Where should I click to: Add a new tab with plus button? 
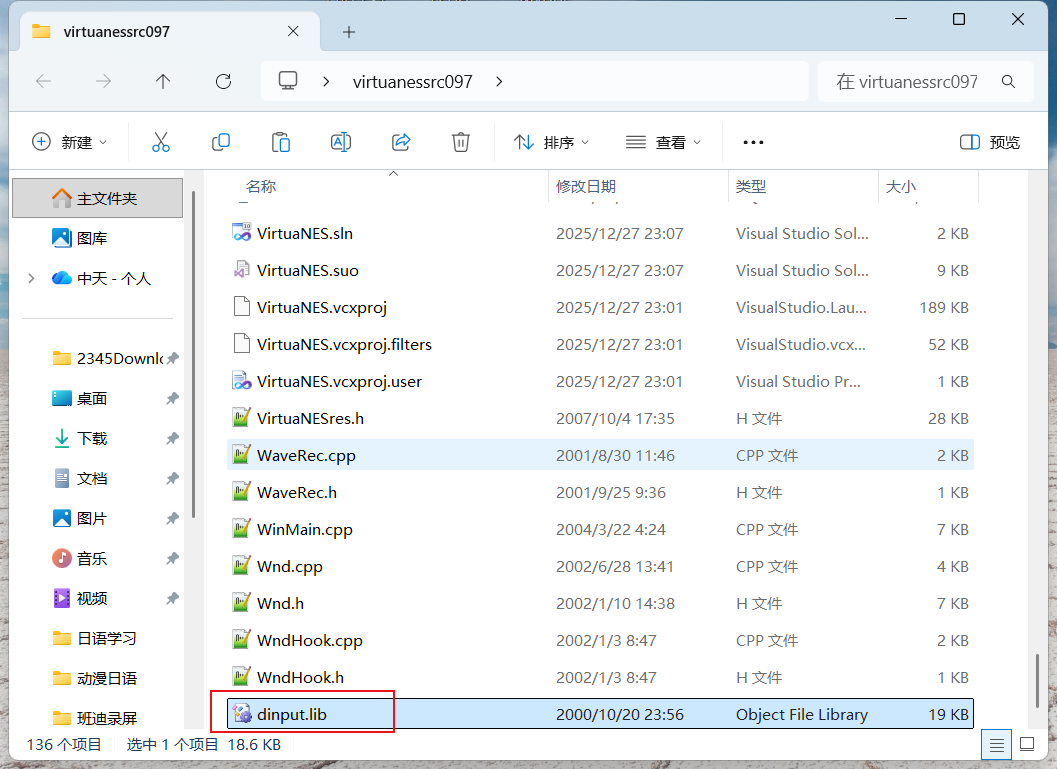(x=349, y=32)
